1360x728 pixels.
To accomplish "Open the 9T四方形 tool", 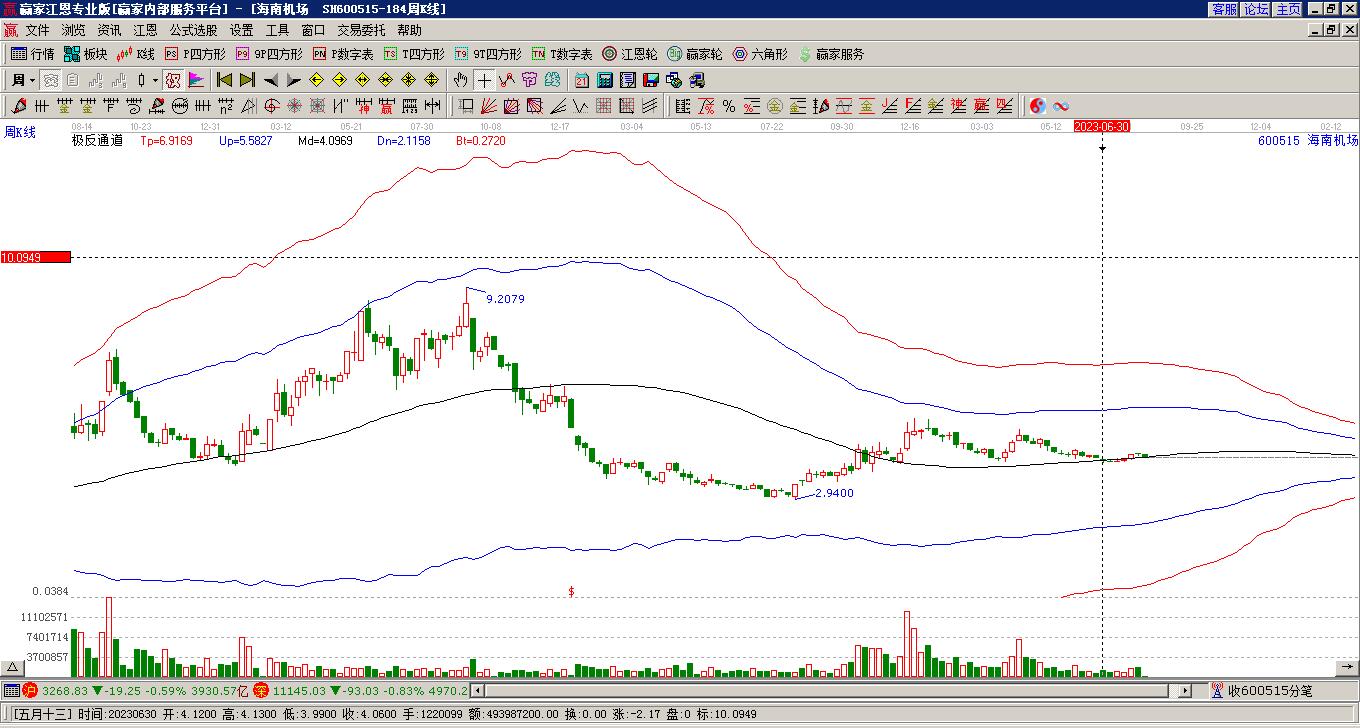I will click(x=488, y=54).
